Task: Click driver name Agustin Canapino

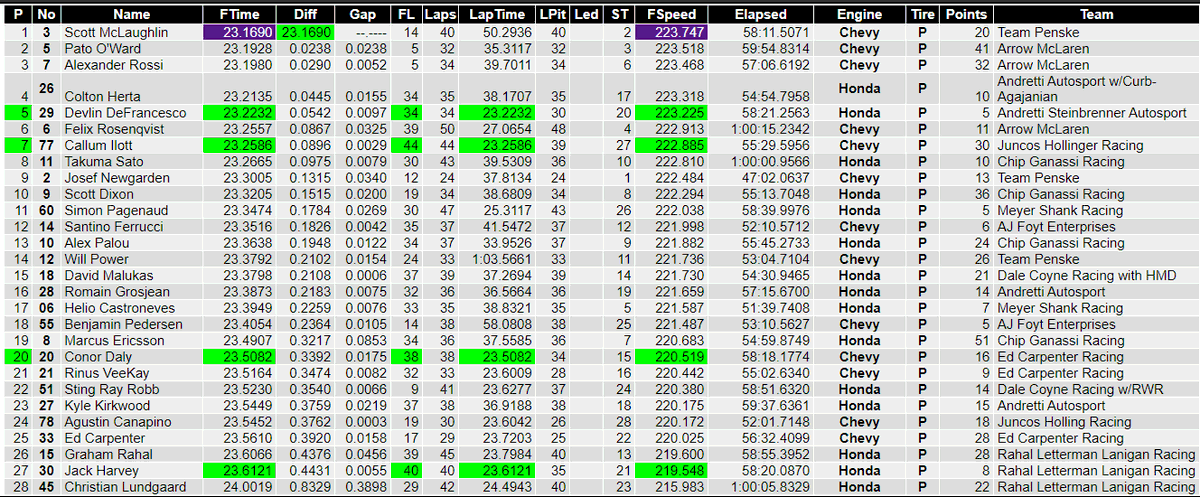Action: (118, 421)
